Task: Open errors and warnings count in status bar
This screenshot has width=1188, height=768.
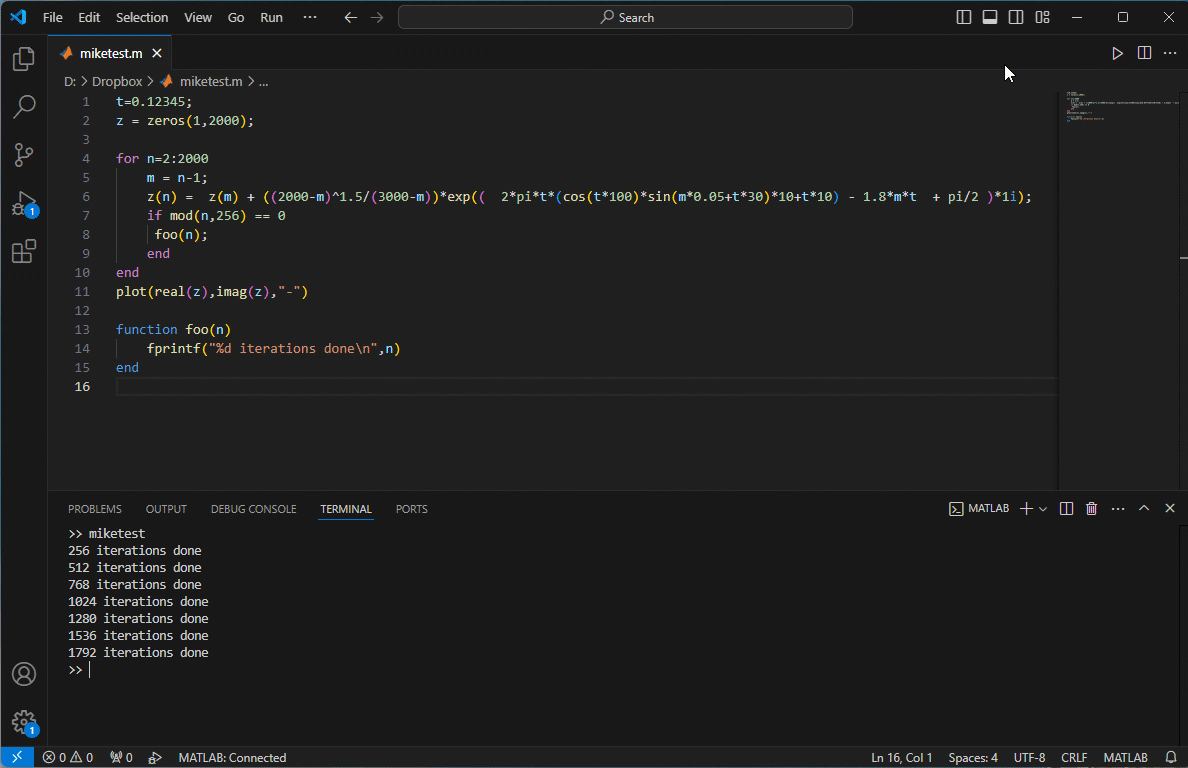Action: coord(67,757)
